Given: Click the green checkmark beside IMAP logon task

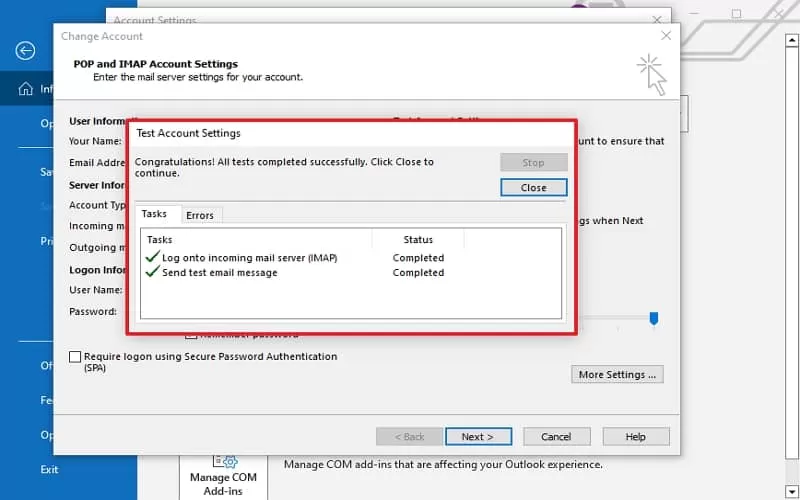Looking at the screenshot, I should 153,256.
